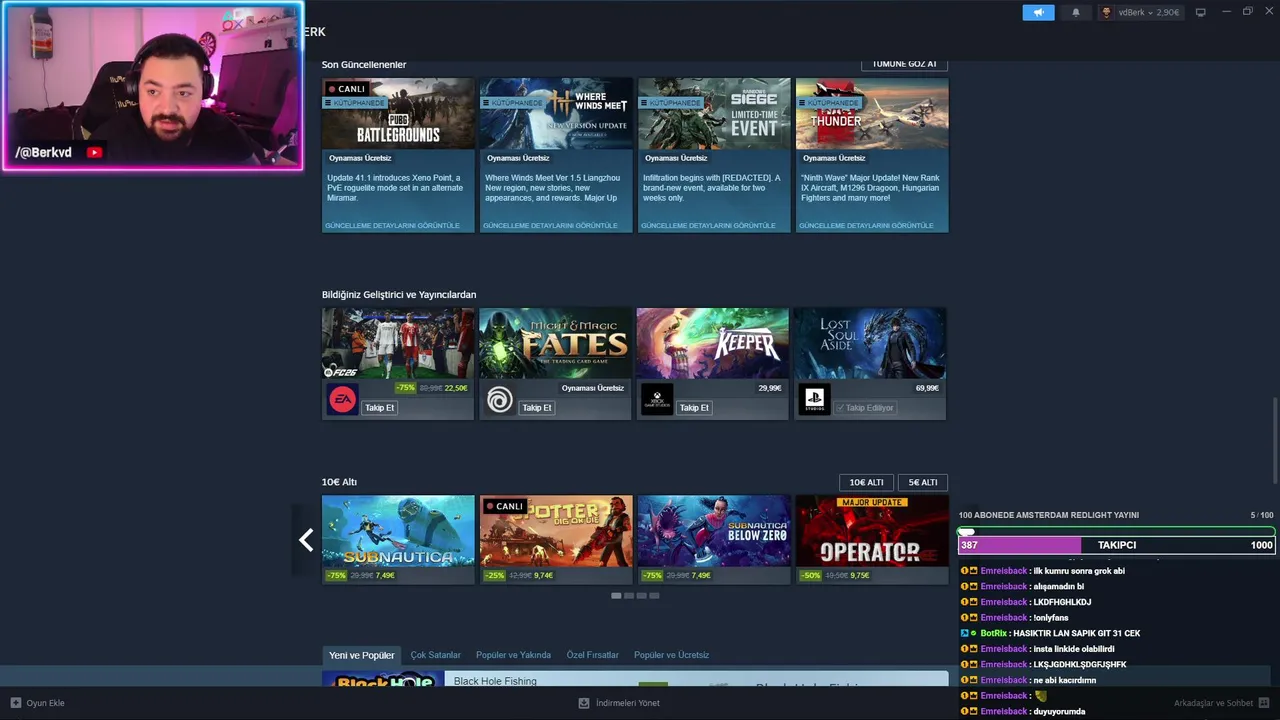Click Keeper 29,99€ price
Viewport: 1280px width, 720px height.
tap(770, 388)
